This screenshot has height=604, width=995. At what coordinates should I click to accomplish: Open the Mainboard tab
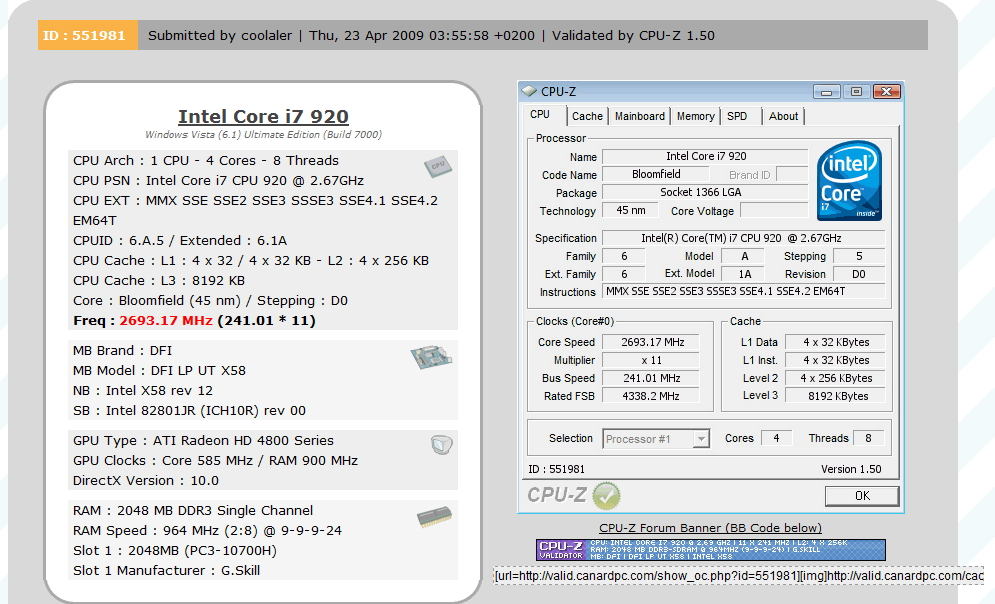click(640, 116)
